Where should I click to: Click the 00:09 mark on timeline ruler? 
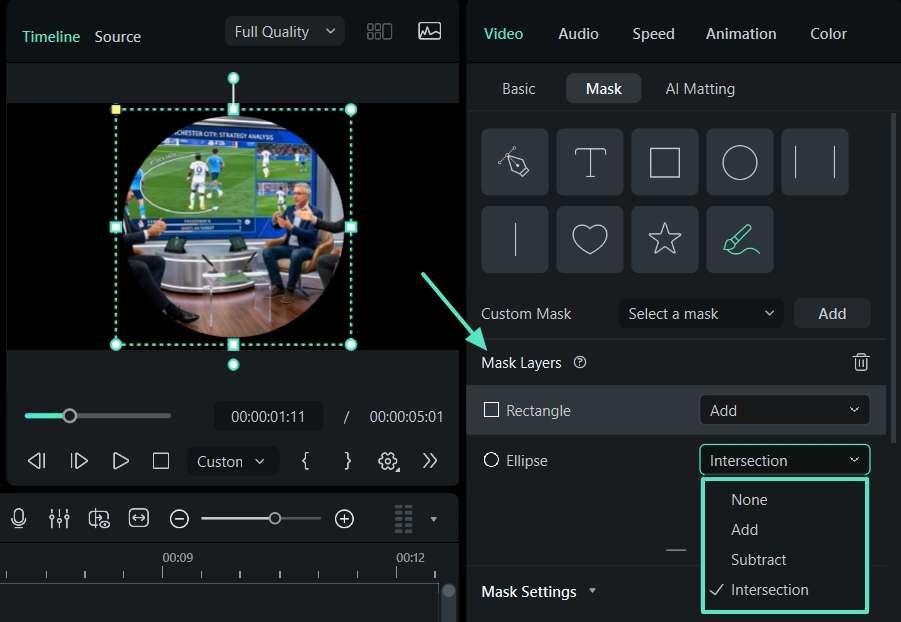click(178, 558)
